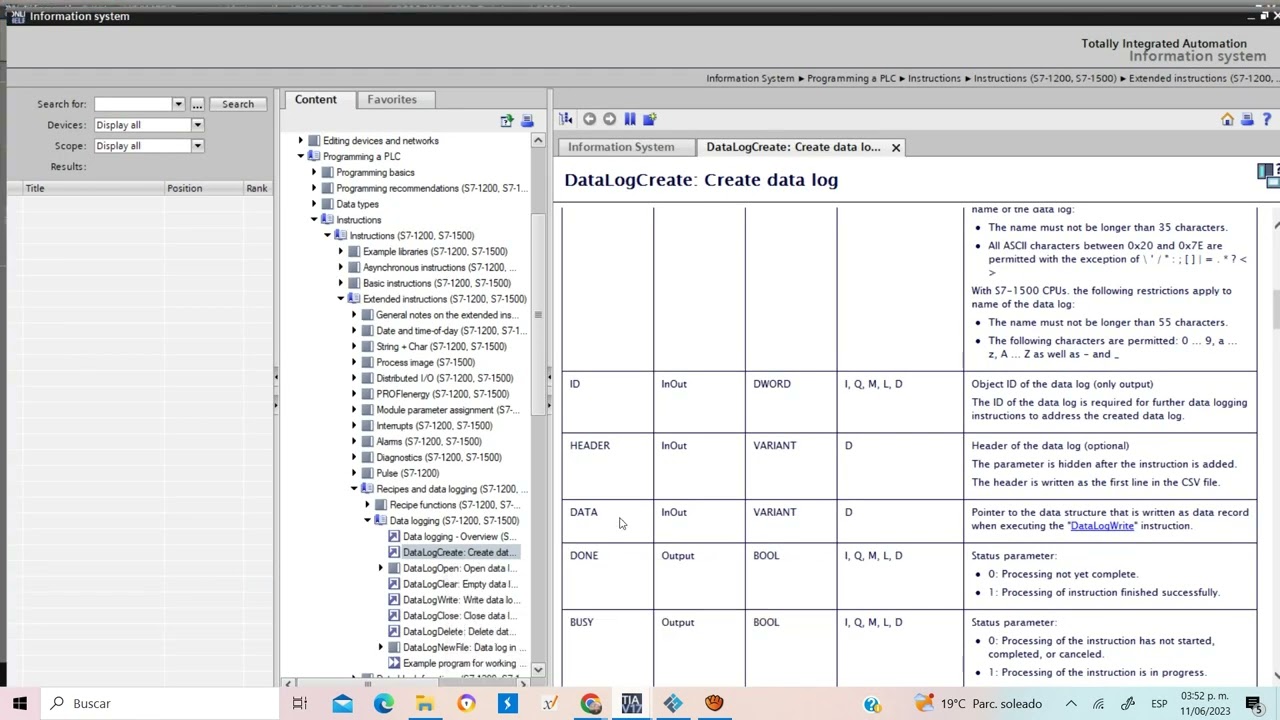Open the DataLogDelete tree topic
The width and height of the screenshot is (1280, 720).
click(x=458, y=632)
